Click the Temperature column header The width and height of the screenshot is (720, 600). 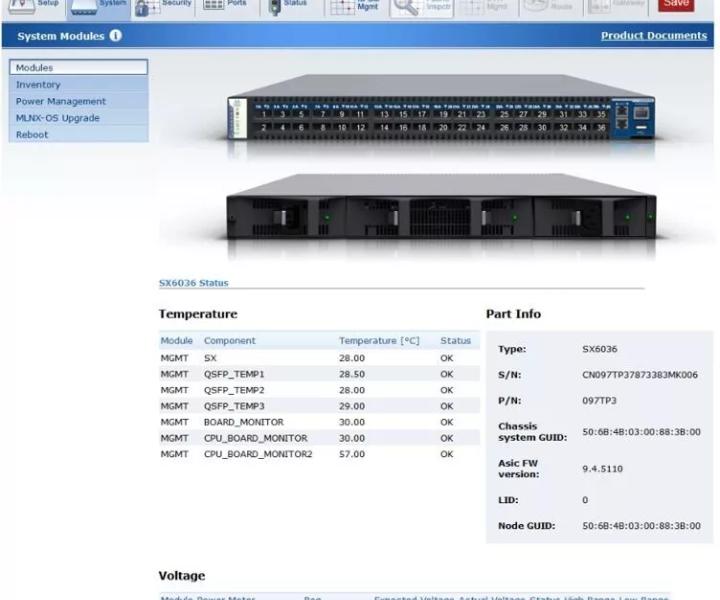(x=379, y=341)
